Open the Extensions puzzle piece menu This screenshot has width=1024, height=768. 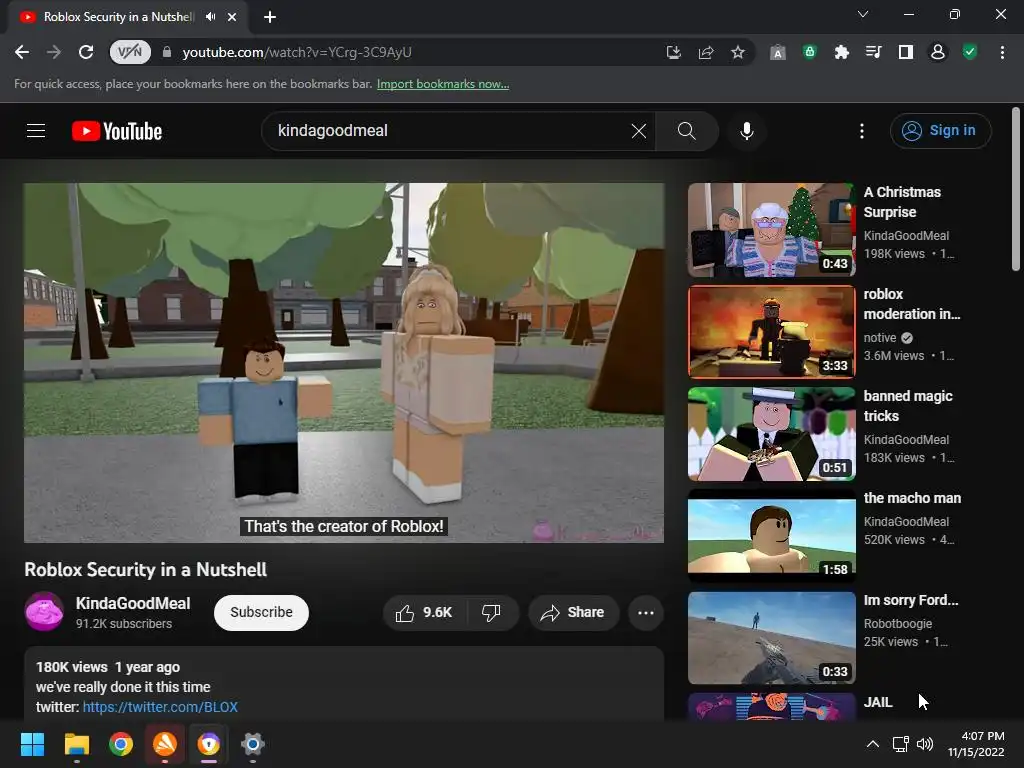[x=842, y=52]
